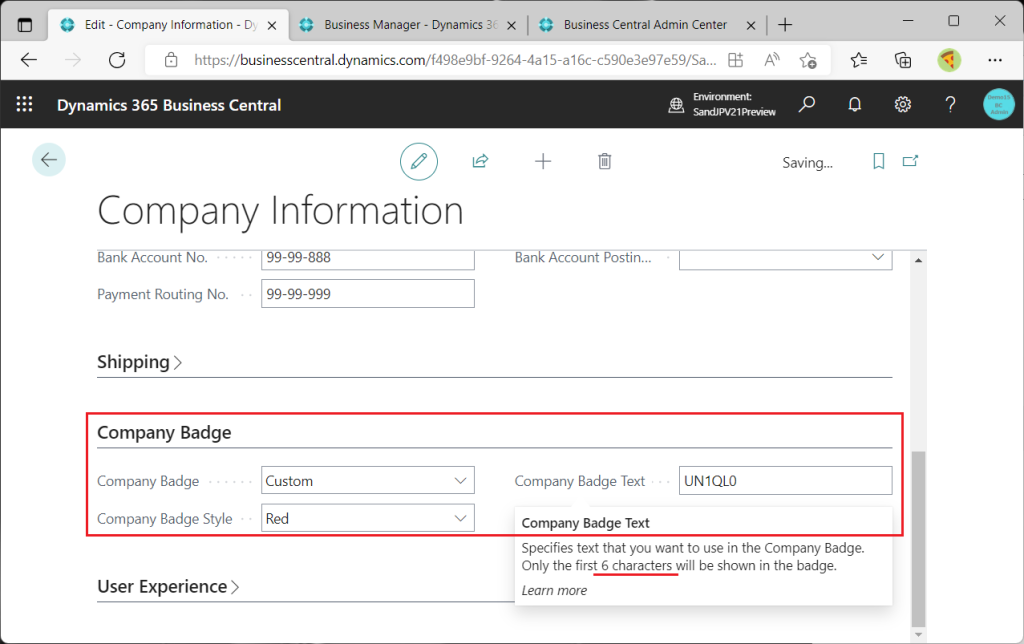Click the SandJPV21Preview environment label

tap(734, 112)
